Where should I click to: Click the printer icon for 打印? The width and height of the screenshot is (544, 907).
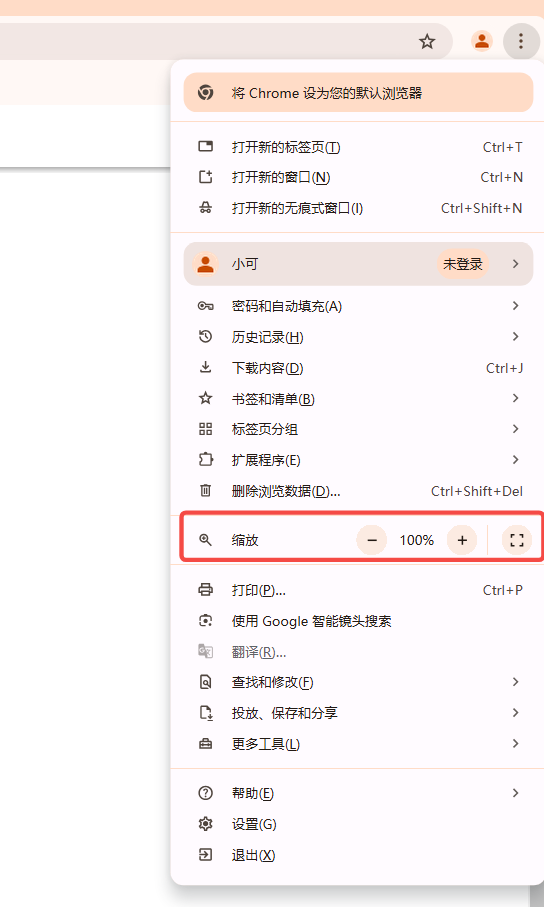pyautogui.click(x=205, y=590)
